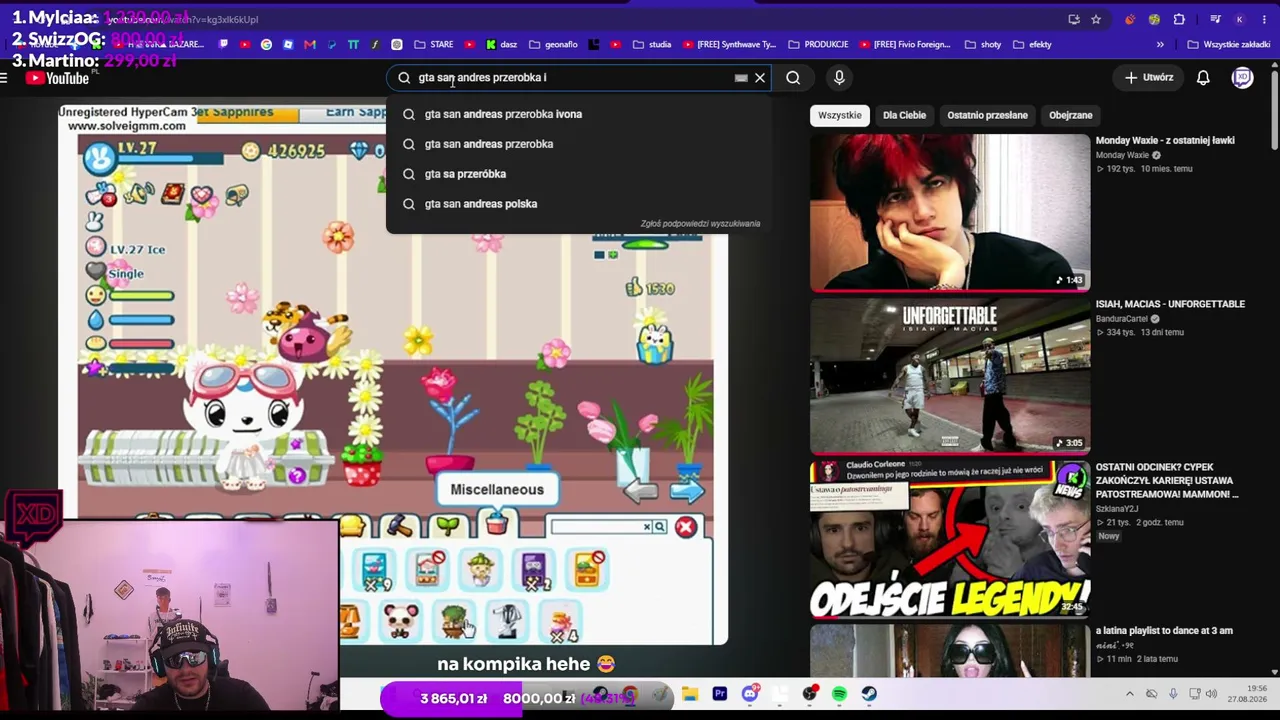The height and width of the screenshot is (720, 1280).
Task: Select the Wszystkie filter chip
Action: click(839, 115)
